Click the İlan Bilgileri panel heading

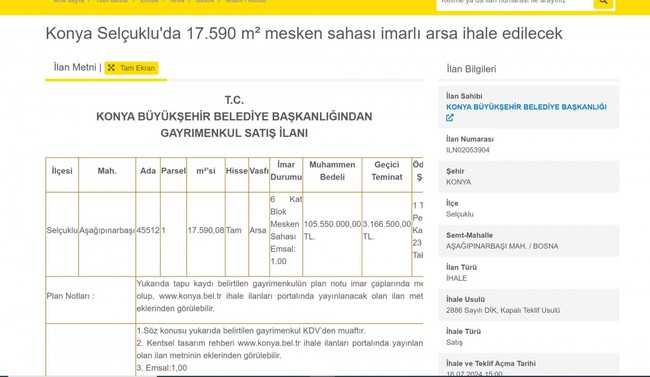click(471, 69)
